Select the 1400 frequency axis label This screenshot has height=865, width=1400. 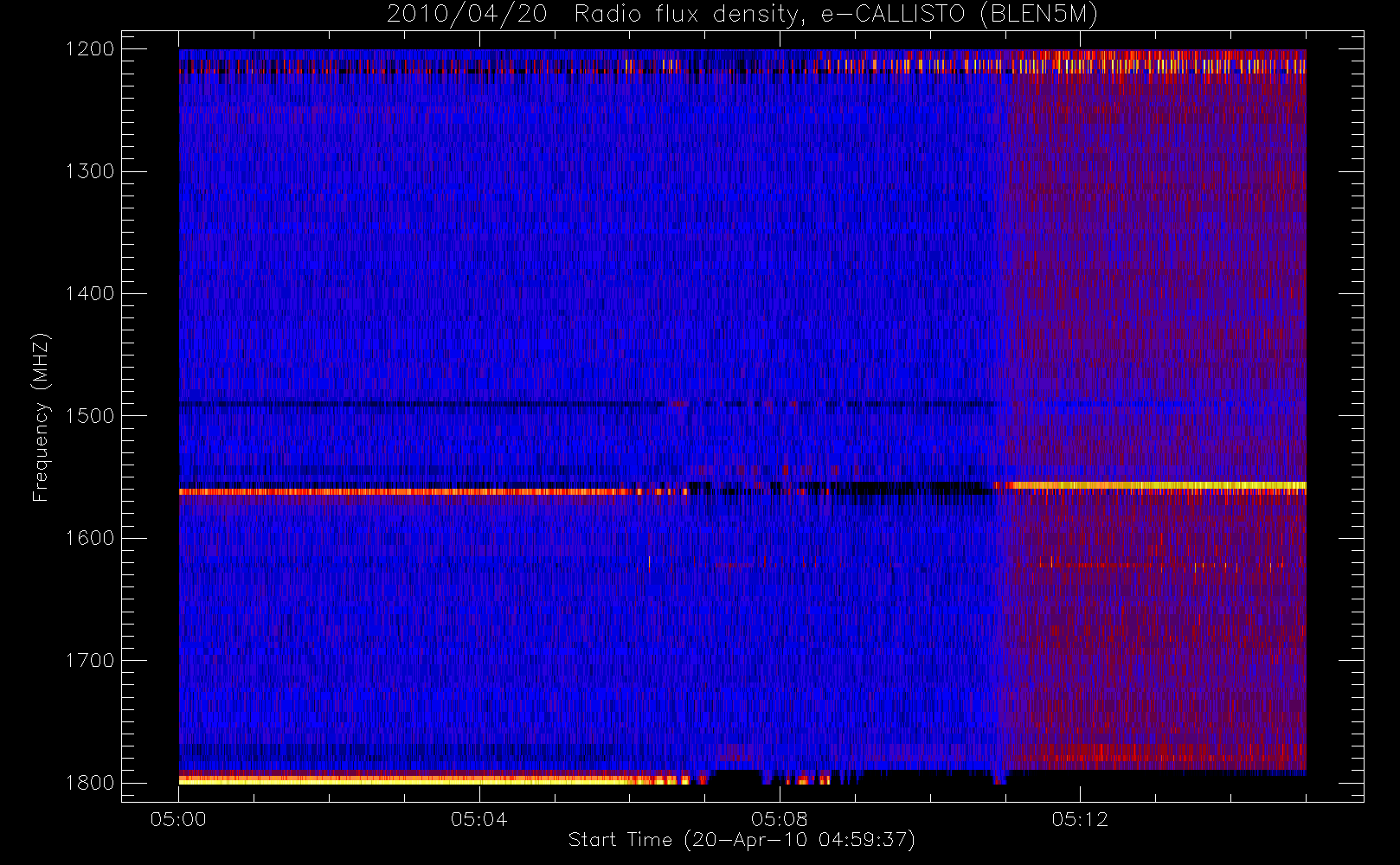click(90, 293)
